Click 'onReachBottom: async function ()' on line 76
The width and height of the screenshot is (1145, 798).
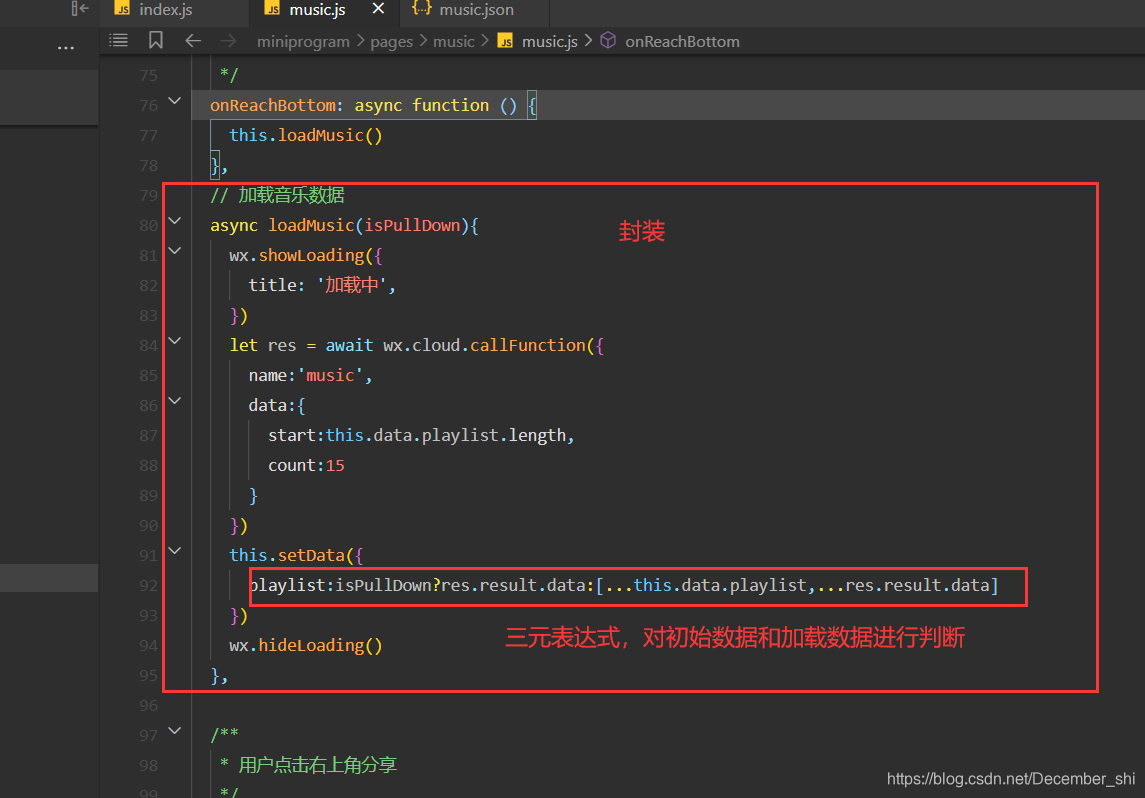[364, 106]
